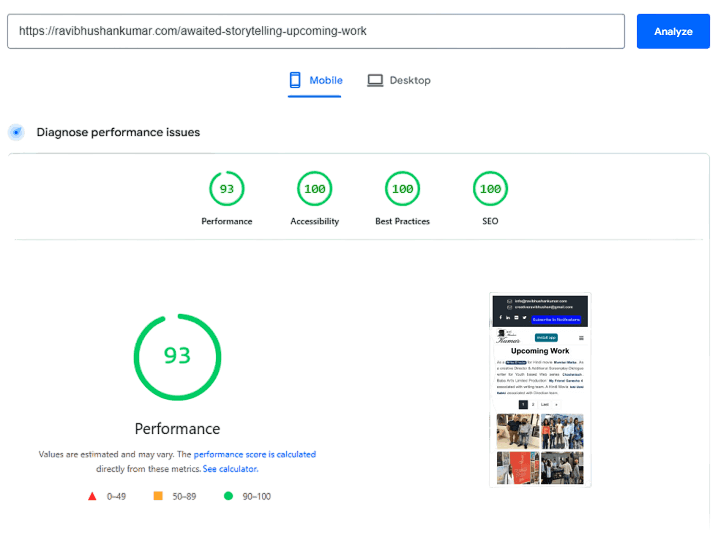Click the Diagnose performance issues radar icon
This screenshot has width=721, height=544.
coord(16,132)
